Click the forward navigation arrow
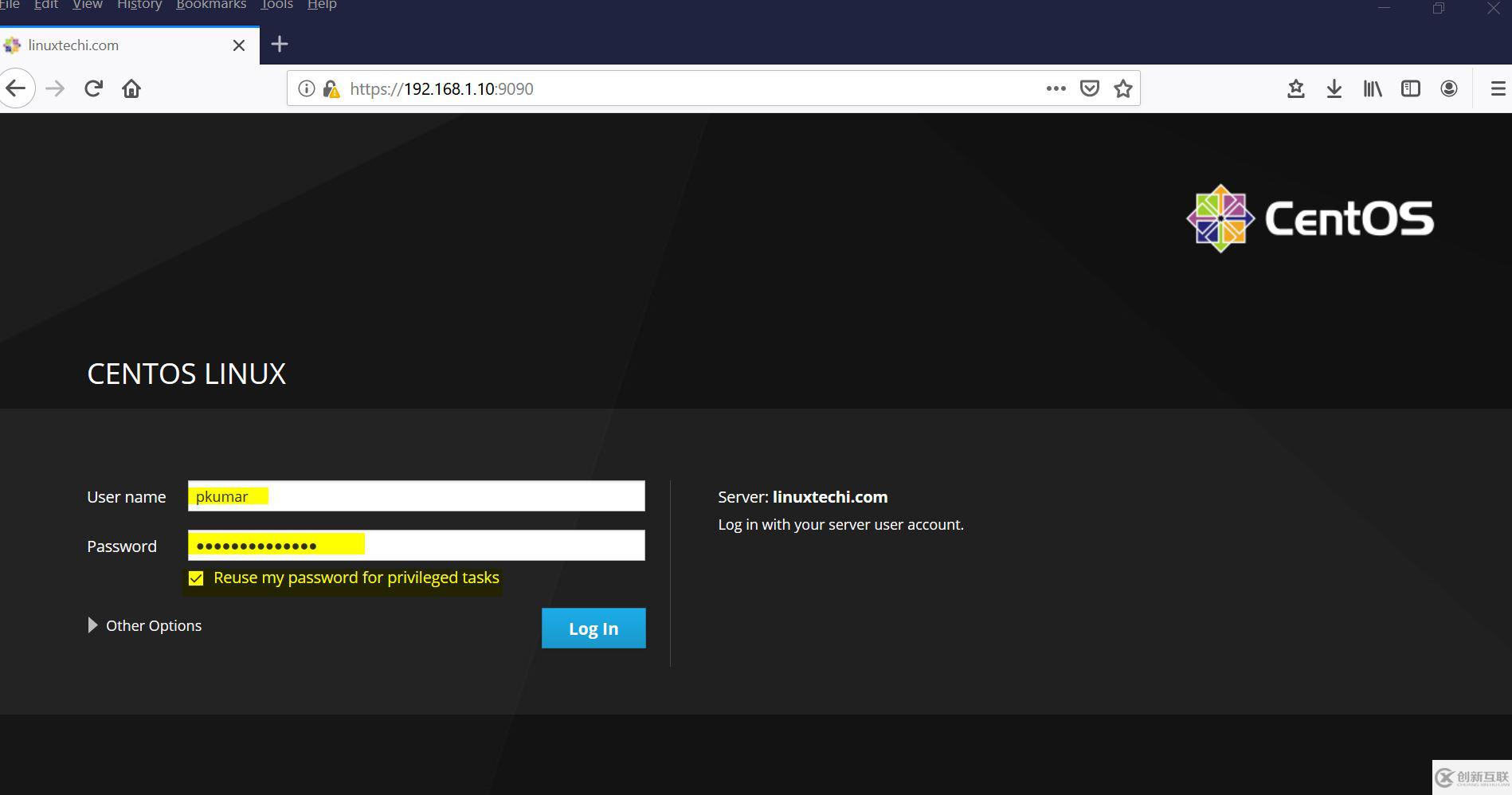The height and width of the screenshot is (795, 1512). (x=55, y=88)
